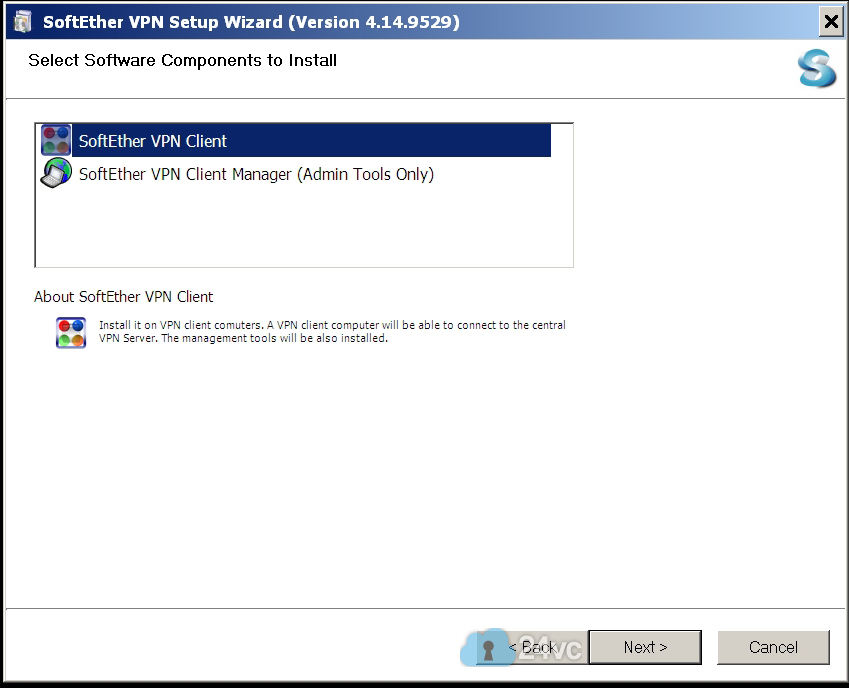Click the setup wizard title bar icon
The width and height of the screenshot is (849, 688).
22,22
